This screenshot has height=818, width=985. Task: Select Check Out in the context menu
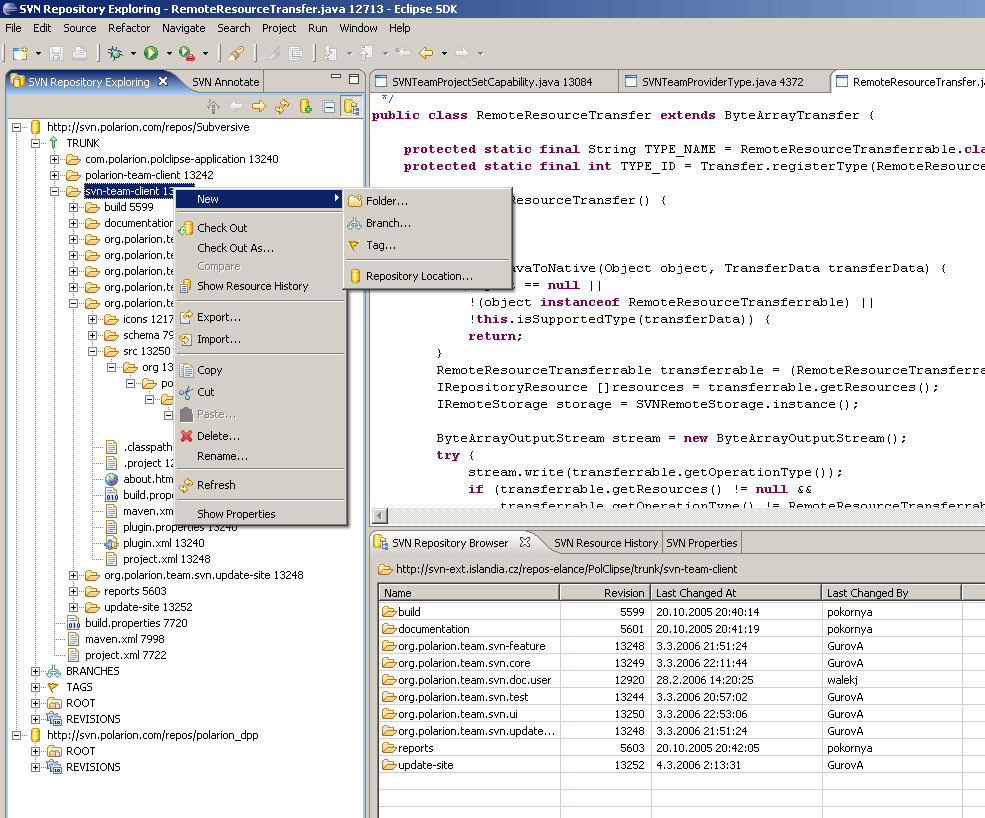tap(222, 228)
